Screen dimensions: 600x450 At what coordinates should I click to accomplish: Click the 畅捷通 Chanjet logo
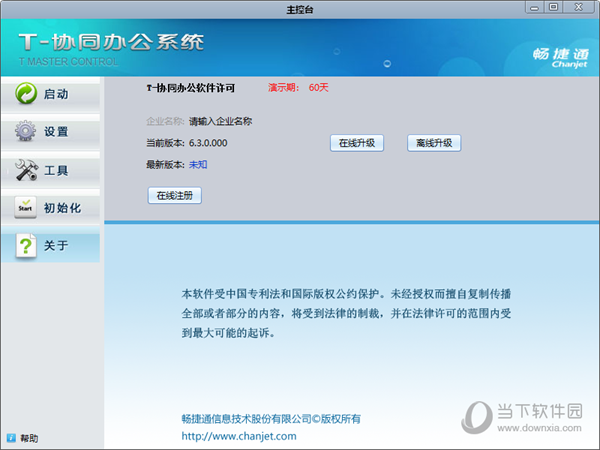click(x=561, y=58)
